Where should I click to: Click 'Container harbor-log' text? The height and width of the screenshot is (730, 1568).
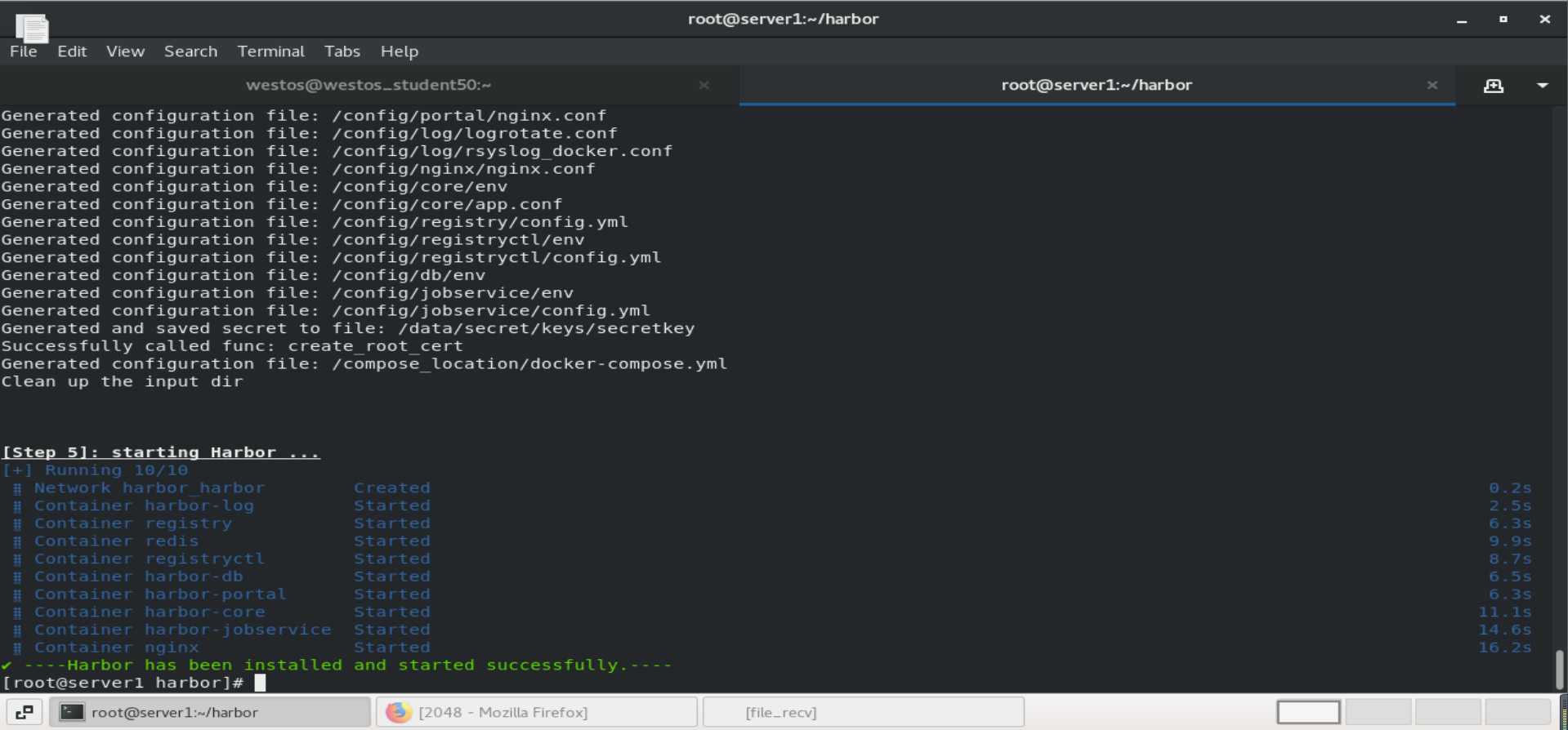[x=144, y=506]
